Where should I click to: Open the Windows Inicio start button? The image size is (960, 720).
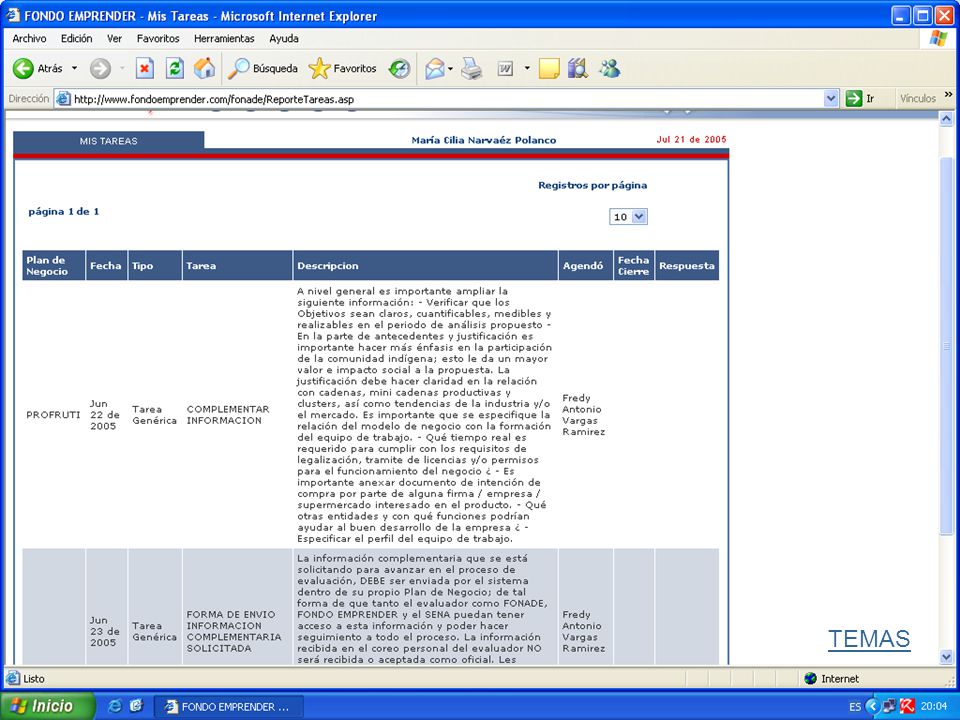click(x=48, y=706)
